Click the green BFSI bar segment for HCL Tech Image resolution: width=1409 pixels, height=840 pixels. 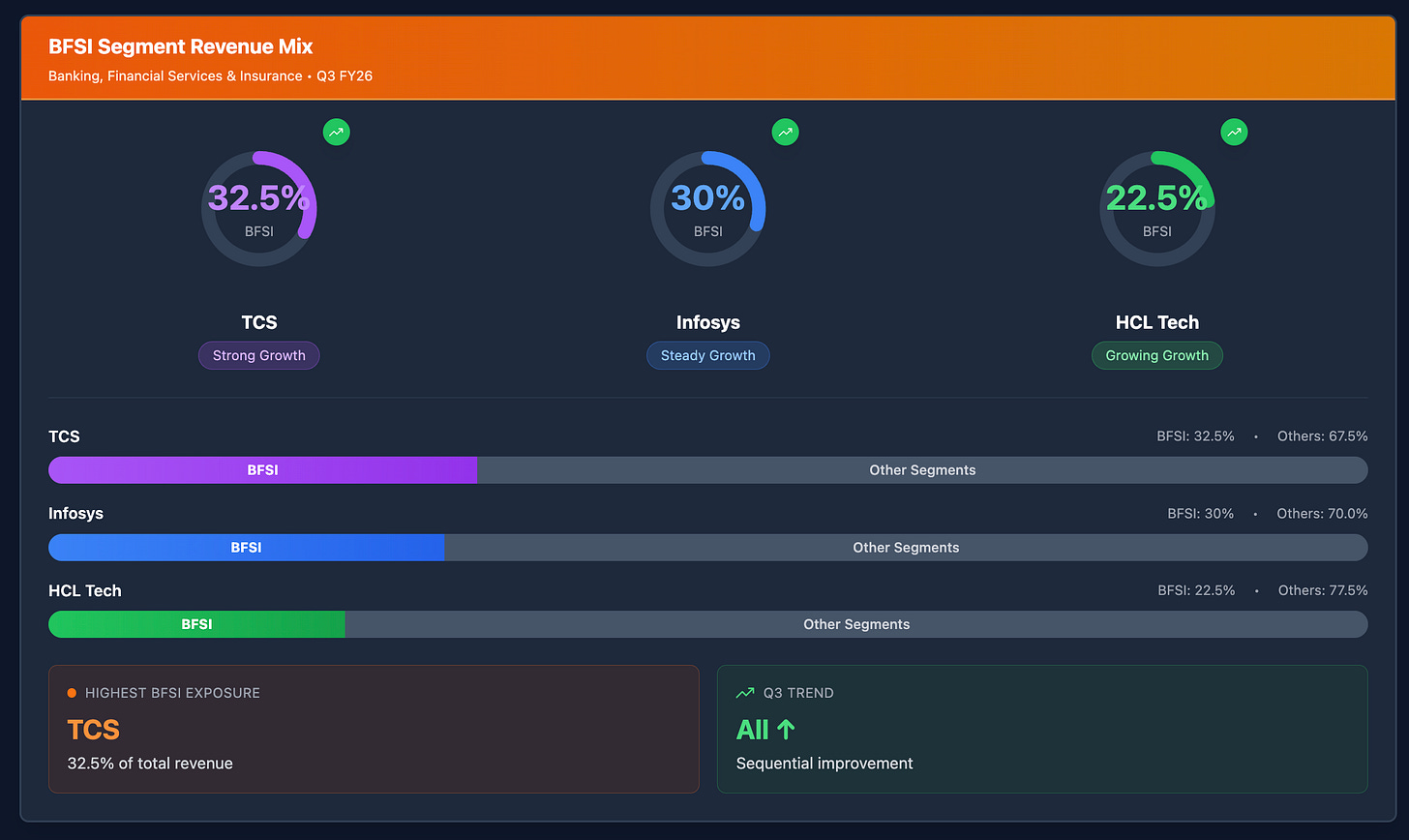(x=197, y=624)
